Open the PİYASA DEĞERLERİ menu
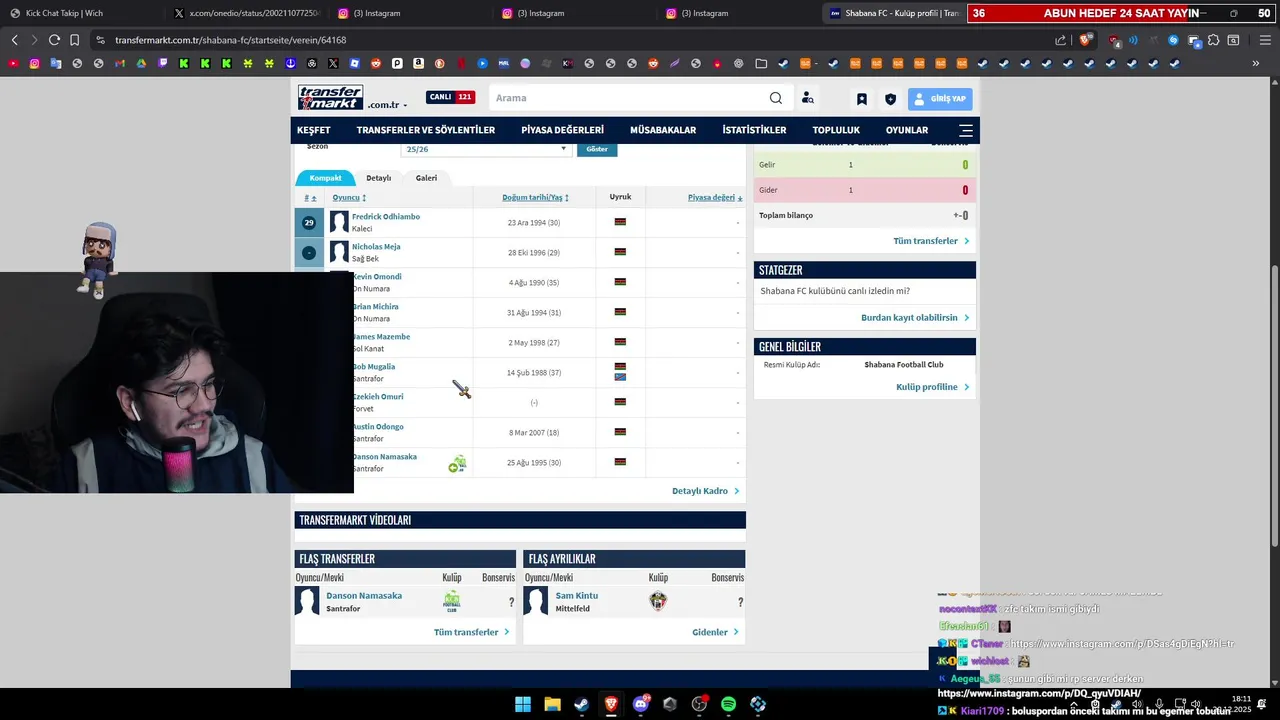Viewport: 1280px width, 720px height. click(563, 130)
